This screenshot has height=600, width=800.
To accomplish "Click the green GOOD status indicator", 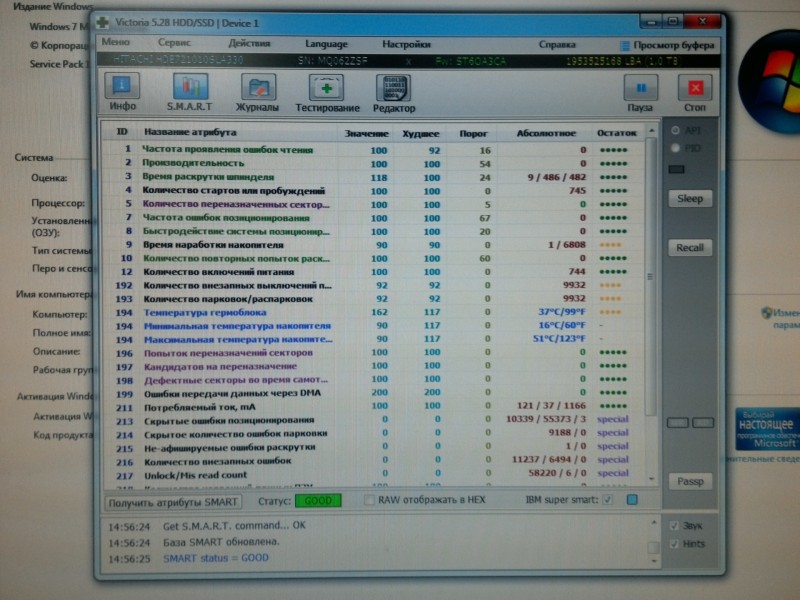I will [318, 501].
